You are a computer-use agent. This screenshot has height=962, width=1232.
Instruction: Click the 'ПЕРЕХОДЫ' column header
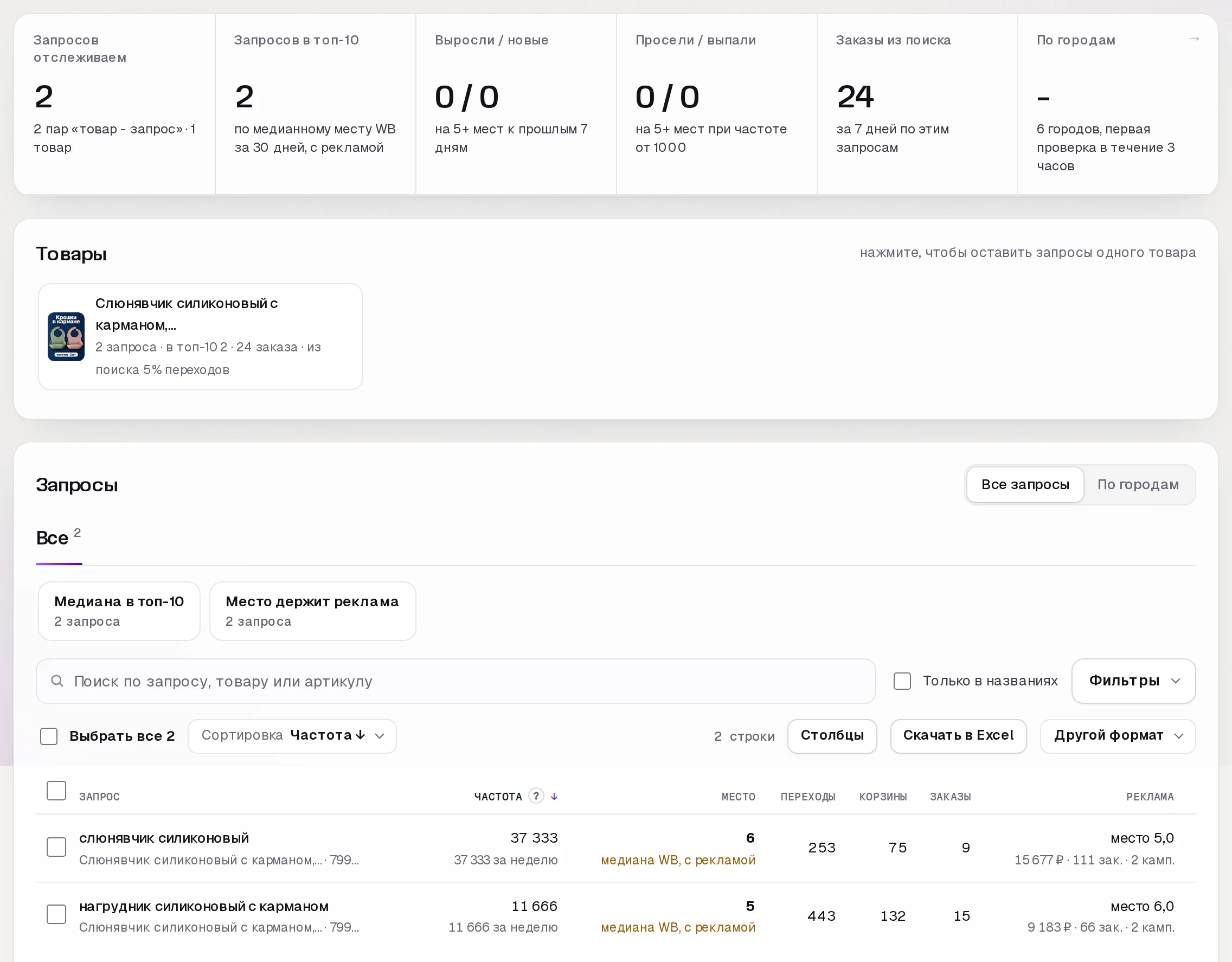tap(808, 797)
